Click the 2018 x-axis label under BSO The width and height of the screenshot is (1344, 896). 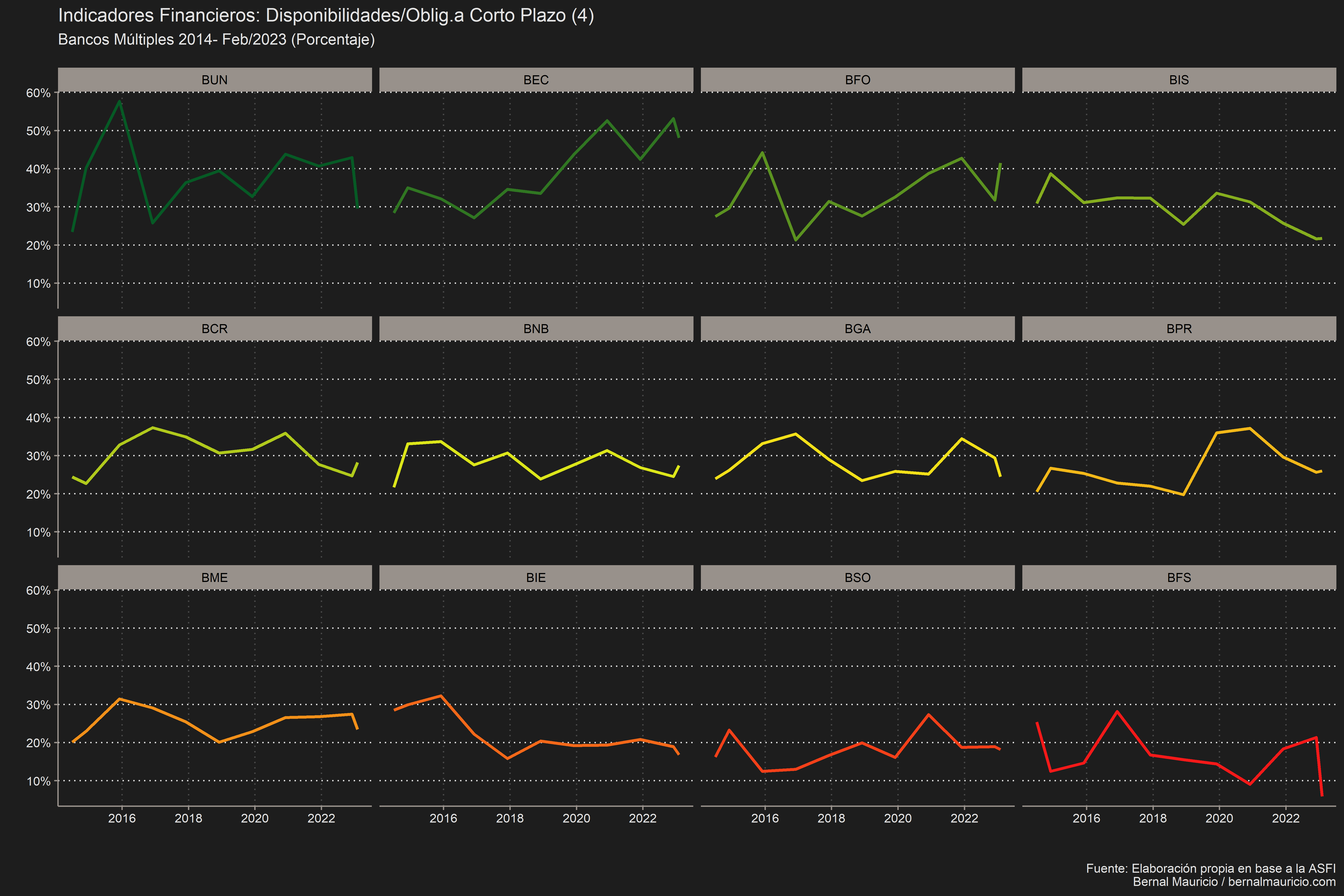click(x=831, y=818)
